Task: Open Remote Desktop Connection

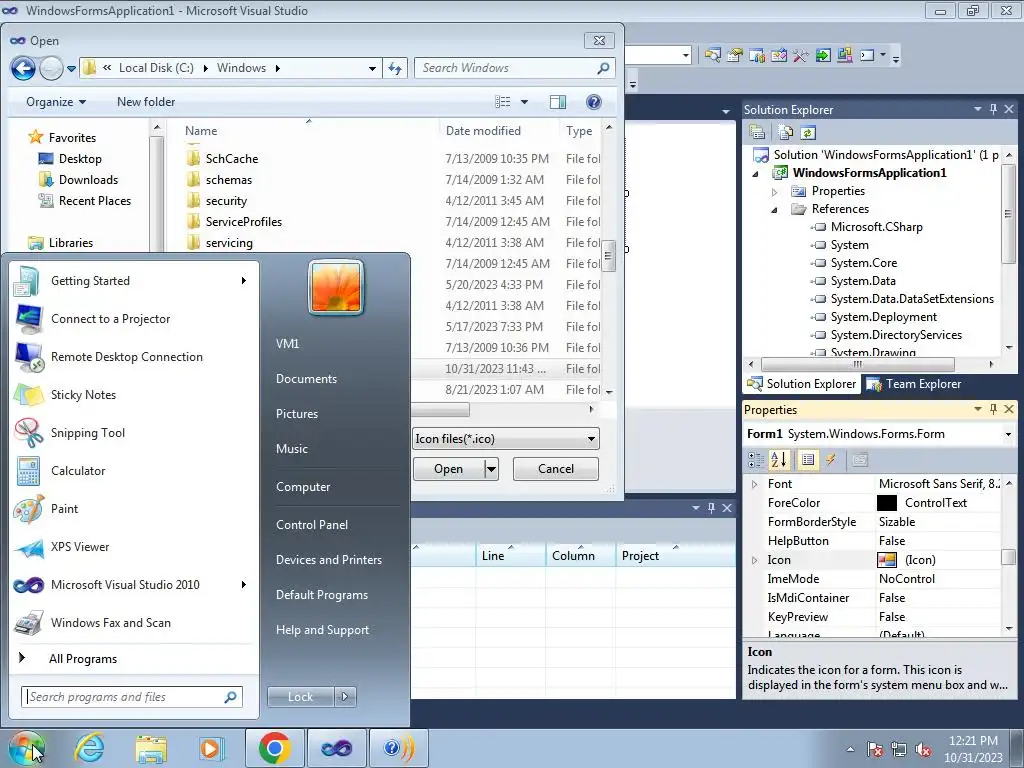Action: point(131,357)
